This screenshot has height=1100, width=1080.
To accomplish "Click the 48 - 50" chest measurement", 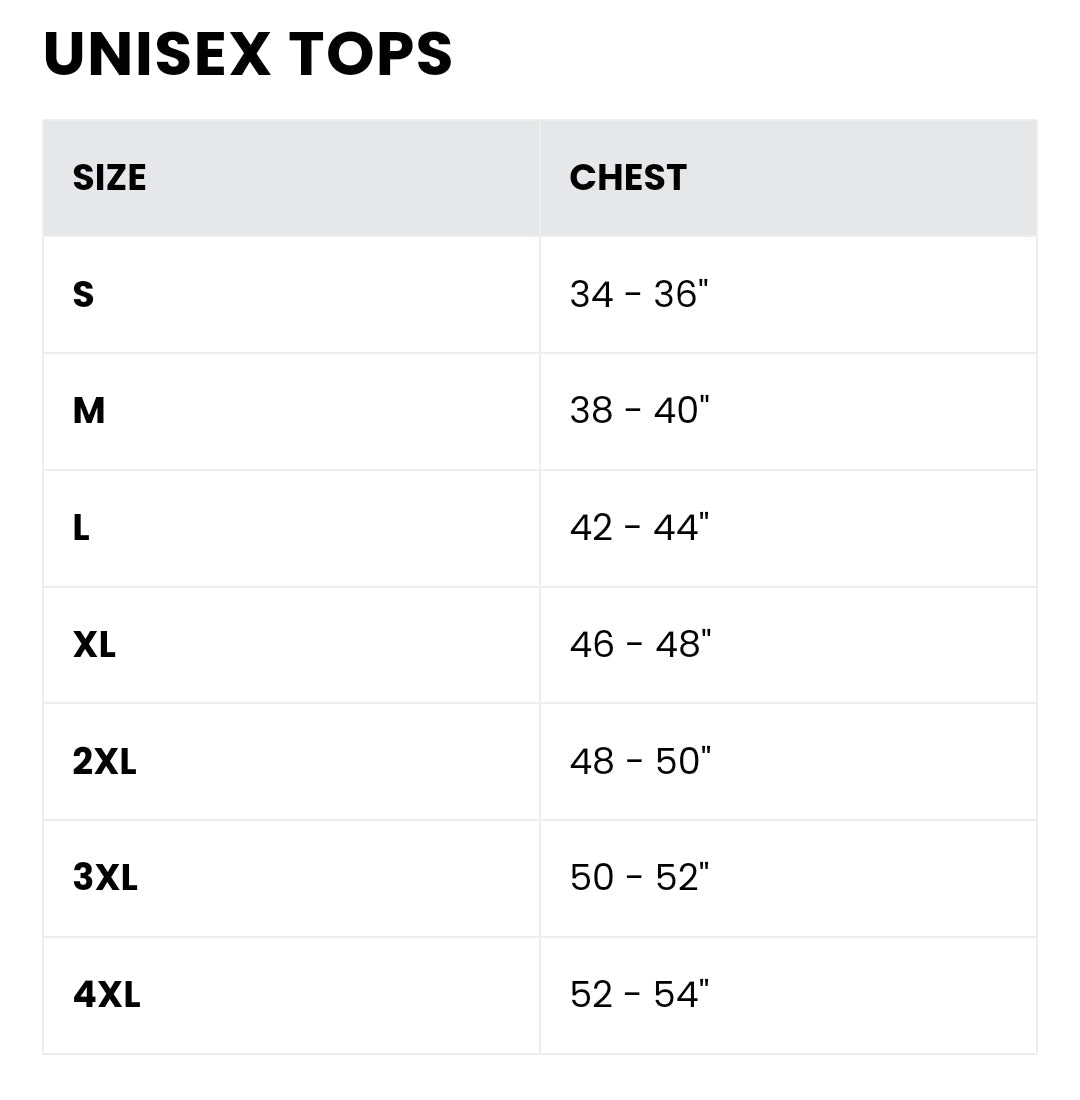I will pyautogui.click(x=640, y=762).
